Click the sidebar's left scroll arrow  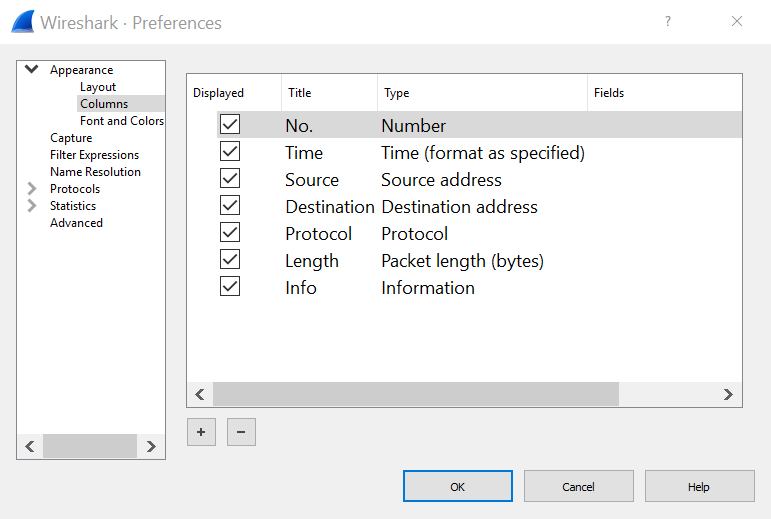click(30, 446)
